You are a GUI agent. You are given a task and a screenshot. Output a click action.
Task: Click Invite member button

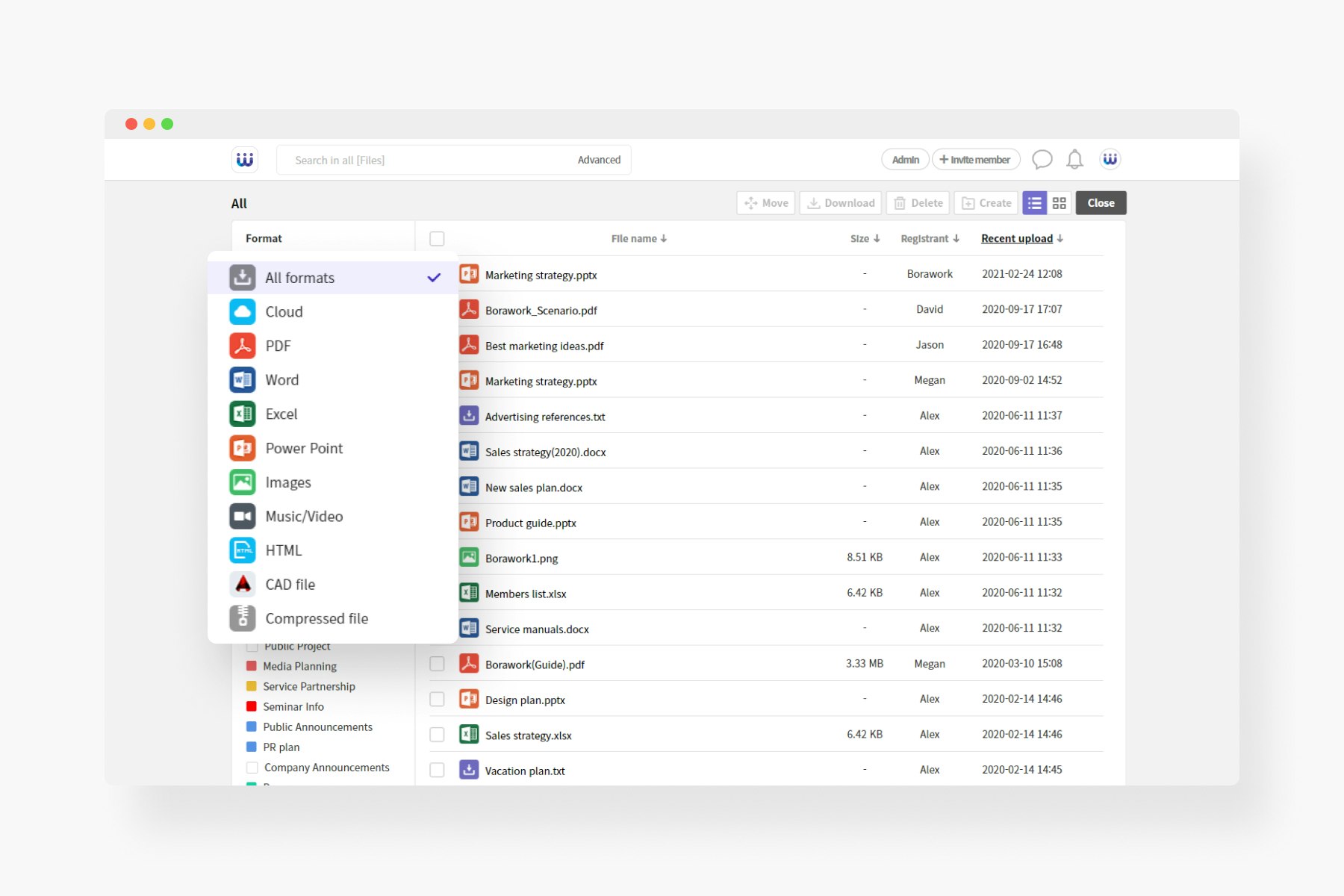point(976,160)
